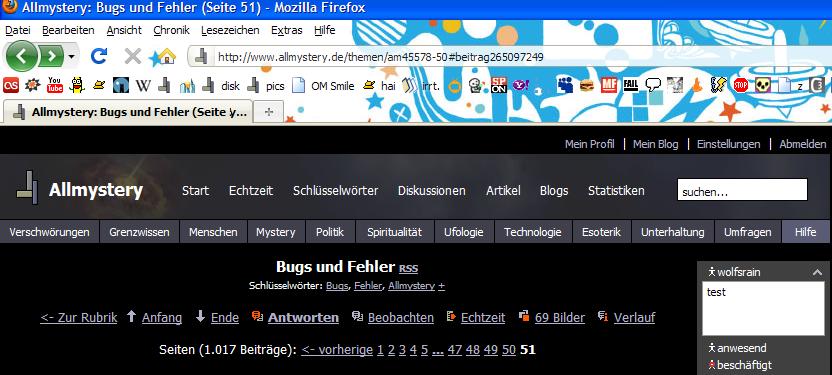Open the red STOP sign bookmark
832x375 pixels.
coord(741,85)
